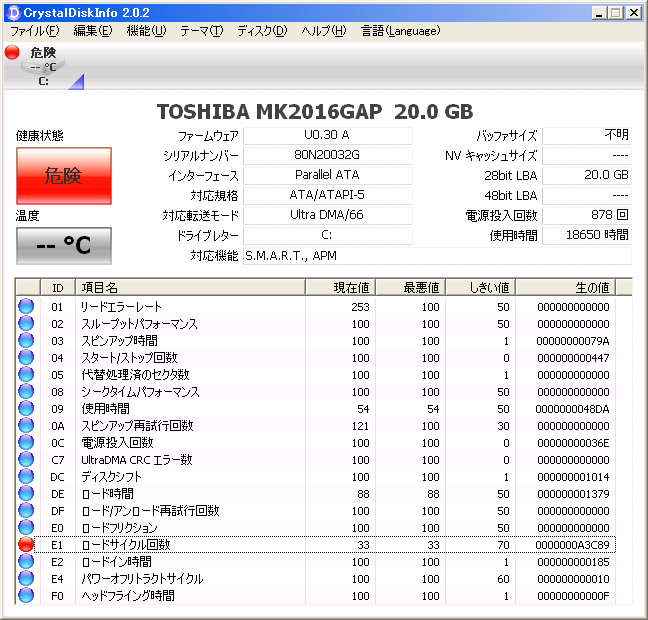Open the ディスク(D) menu
The width and height of the screenshot is (648, 620).
point(262,31)
